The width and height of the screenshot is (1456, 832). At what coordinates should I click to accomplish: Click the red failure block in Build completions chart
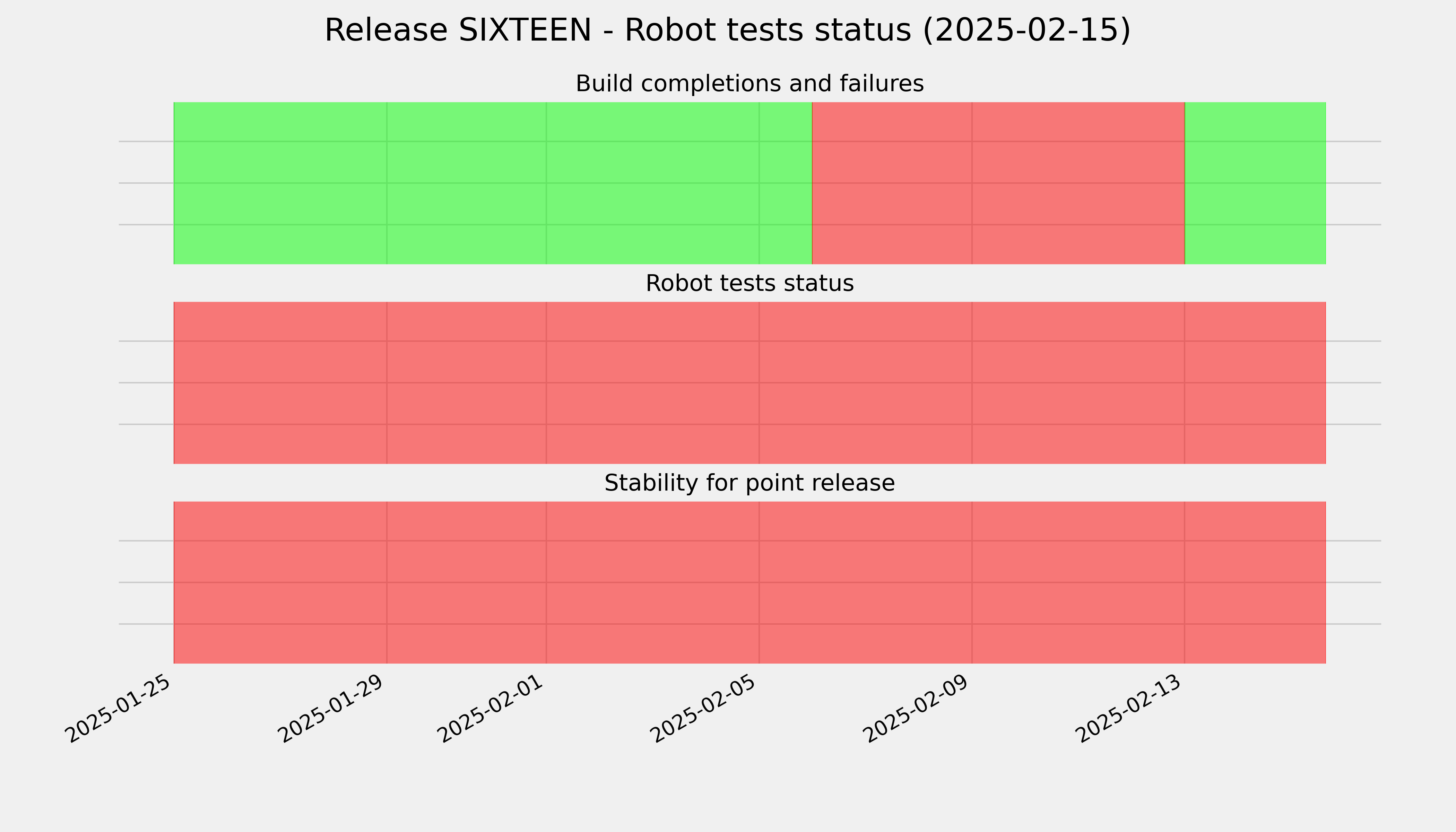pyautogui.click(x=998, y=183)
